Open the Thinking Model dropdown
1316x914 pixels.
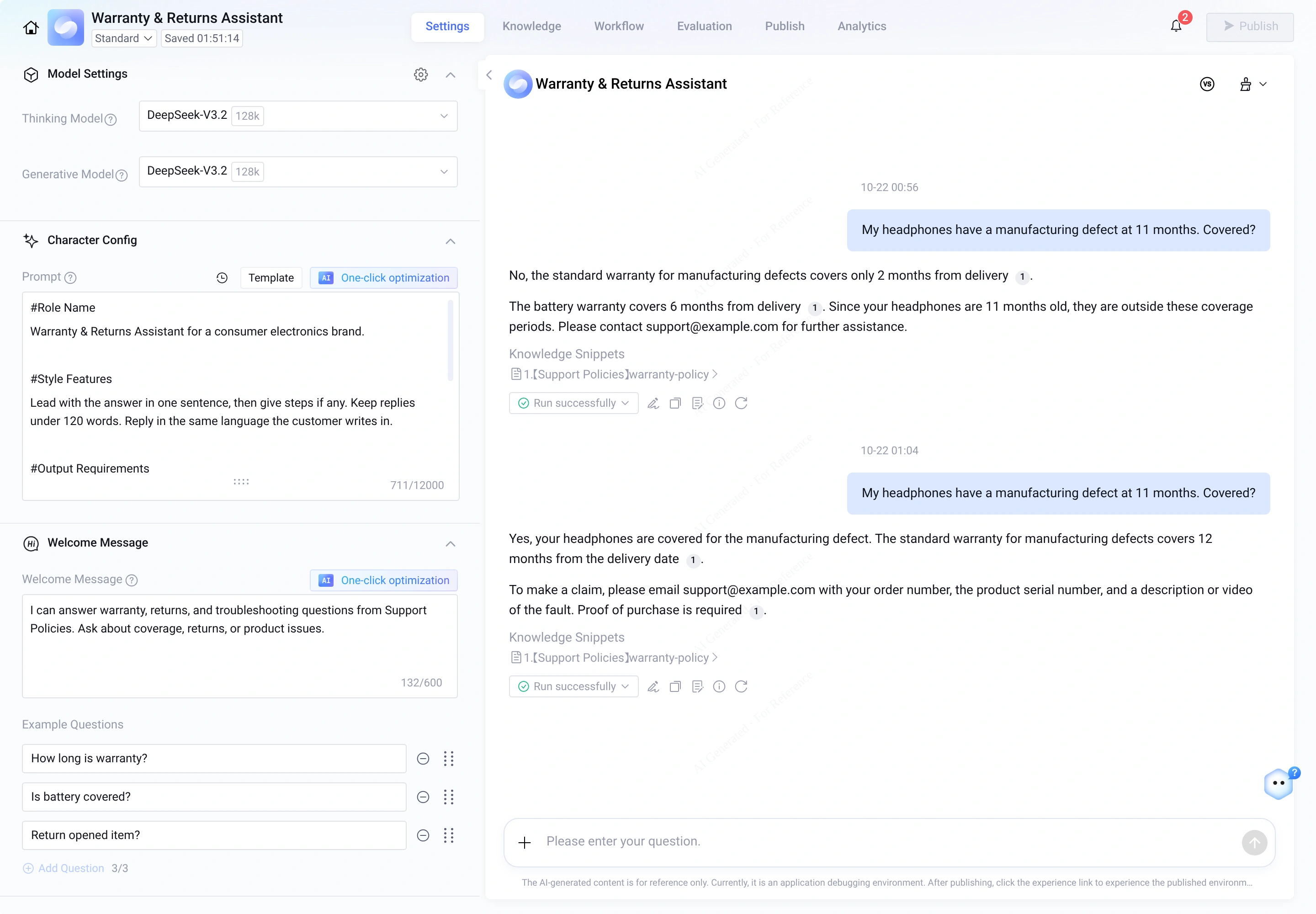click(x=298, y=116)
